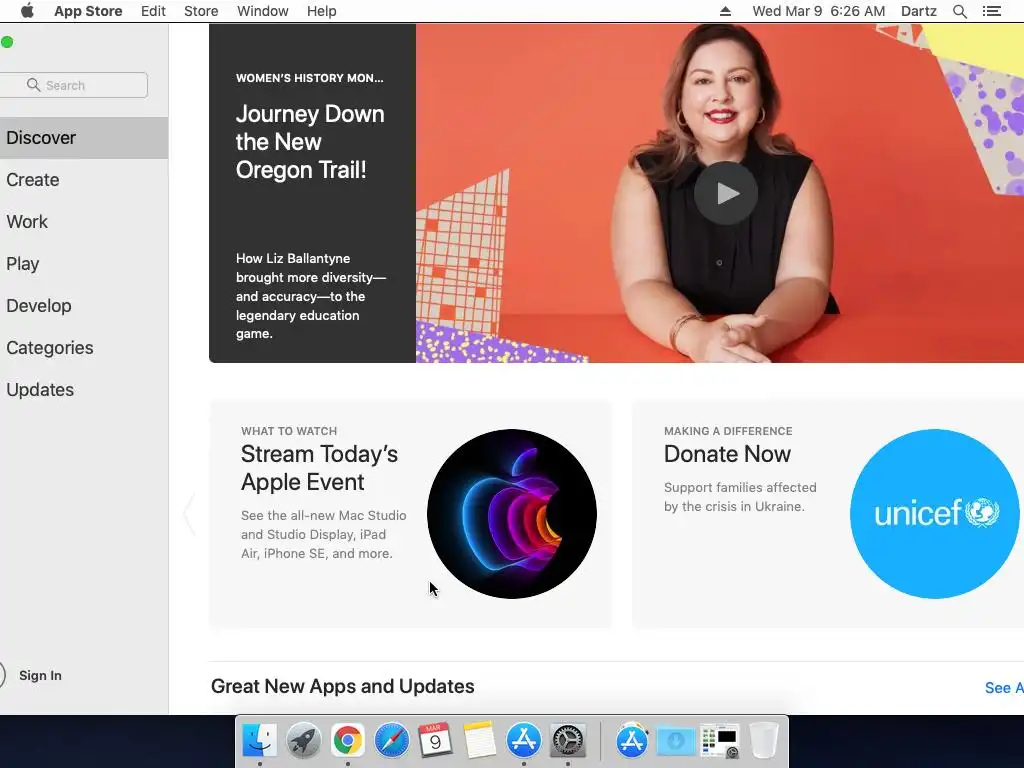Open Calendar icon showing MAR 9

[436, 741]
